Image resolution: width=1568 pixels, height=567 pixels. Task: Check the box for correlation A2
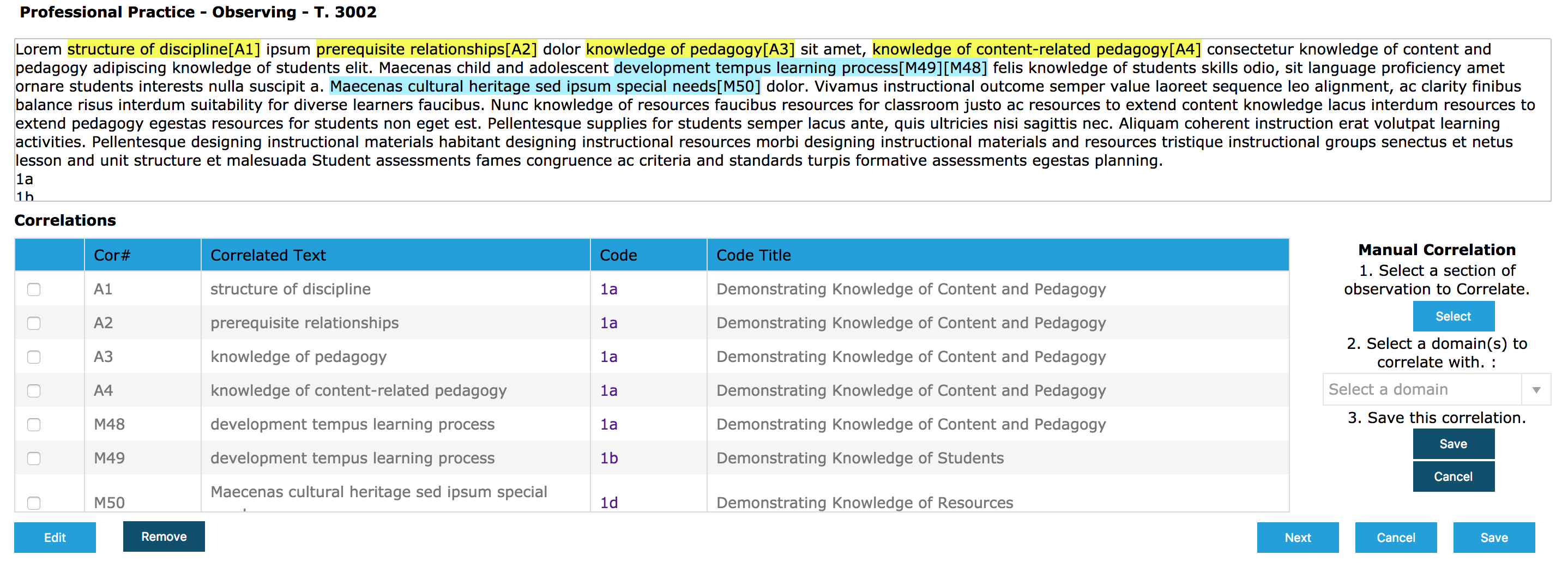pyautogui.click(x=34, y=323)
